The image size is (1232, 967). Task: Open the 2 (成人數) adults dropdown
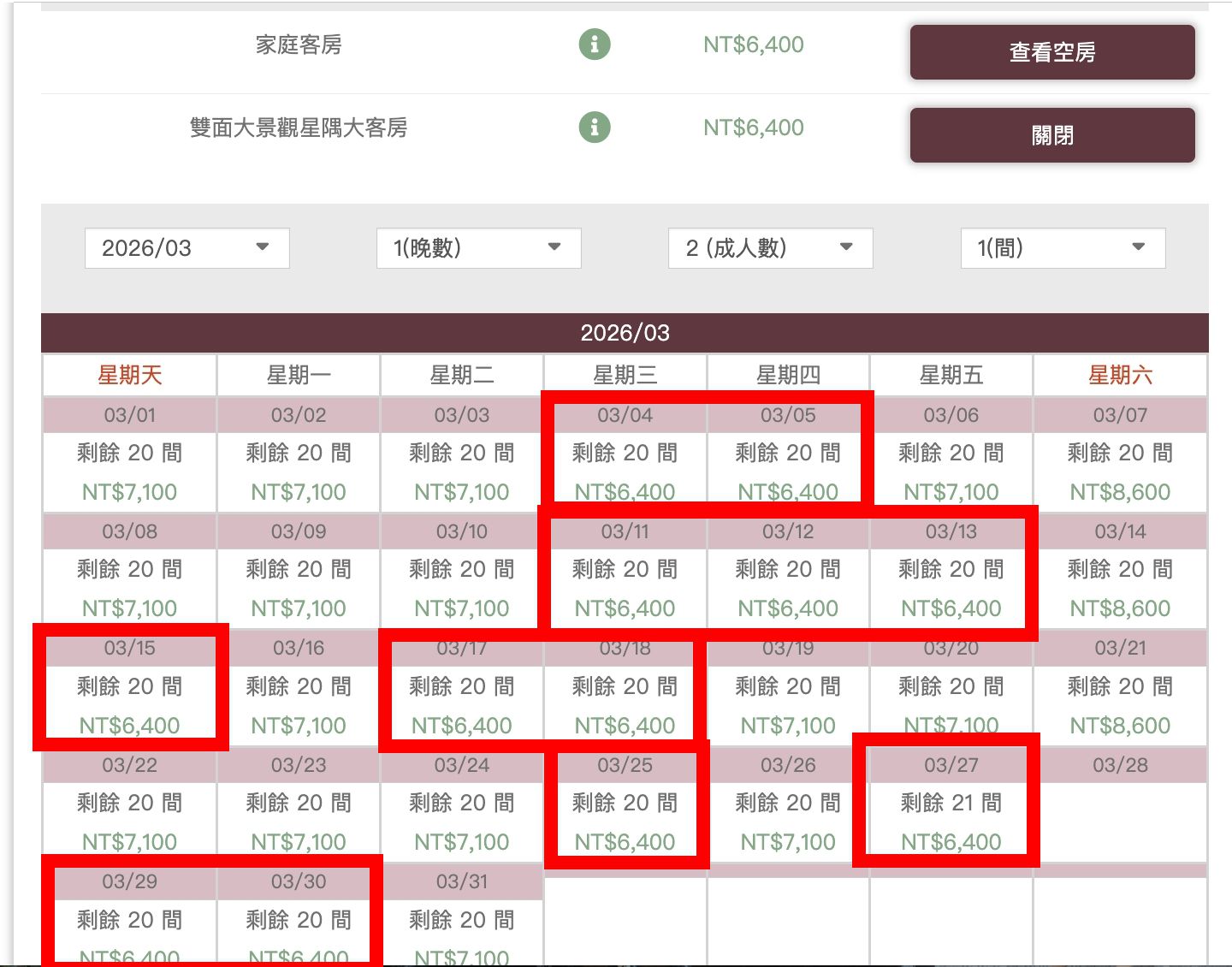(770, 248)
